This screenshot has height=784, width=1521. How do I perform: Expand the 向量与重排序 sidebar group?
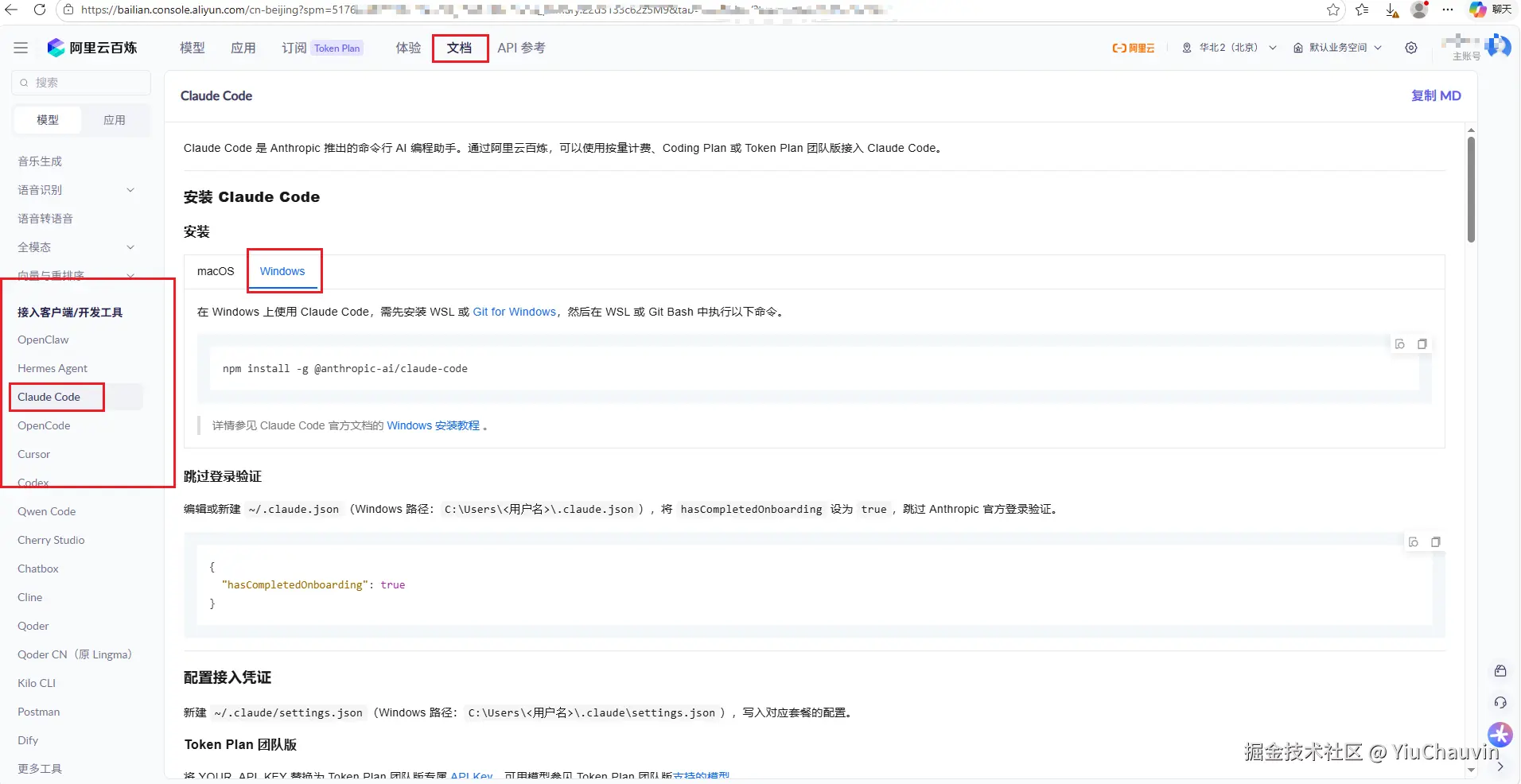pyautogui.click(x=130, y=276)
